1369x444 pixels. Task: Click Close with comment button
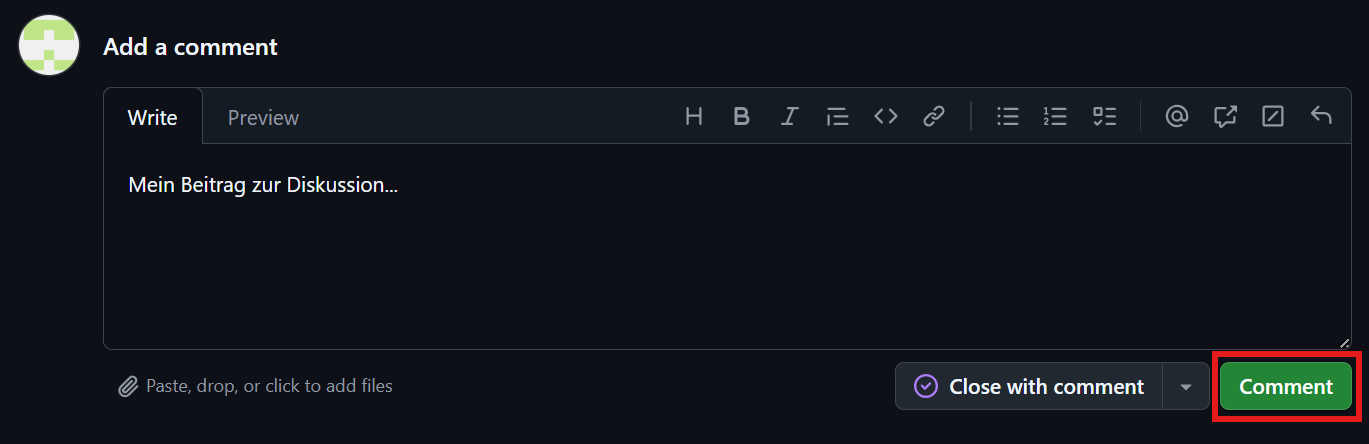(x=1029, y=386)
